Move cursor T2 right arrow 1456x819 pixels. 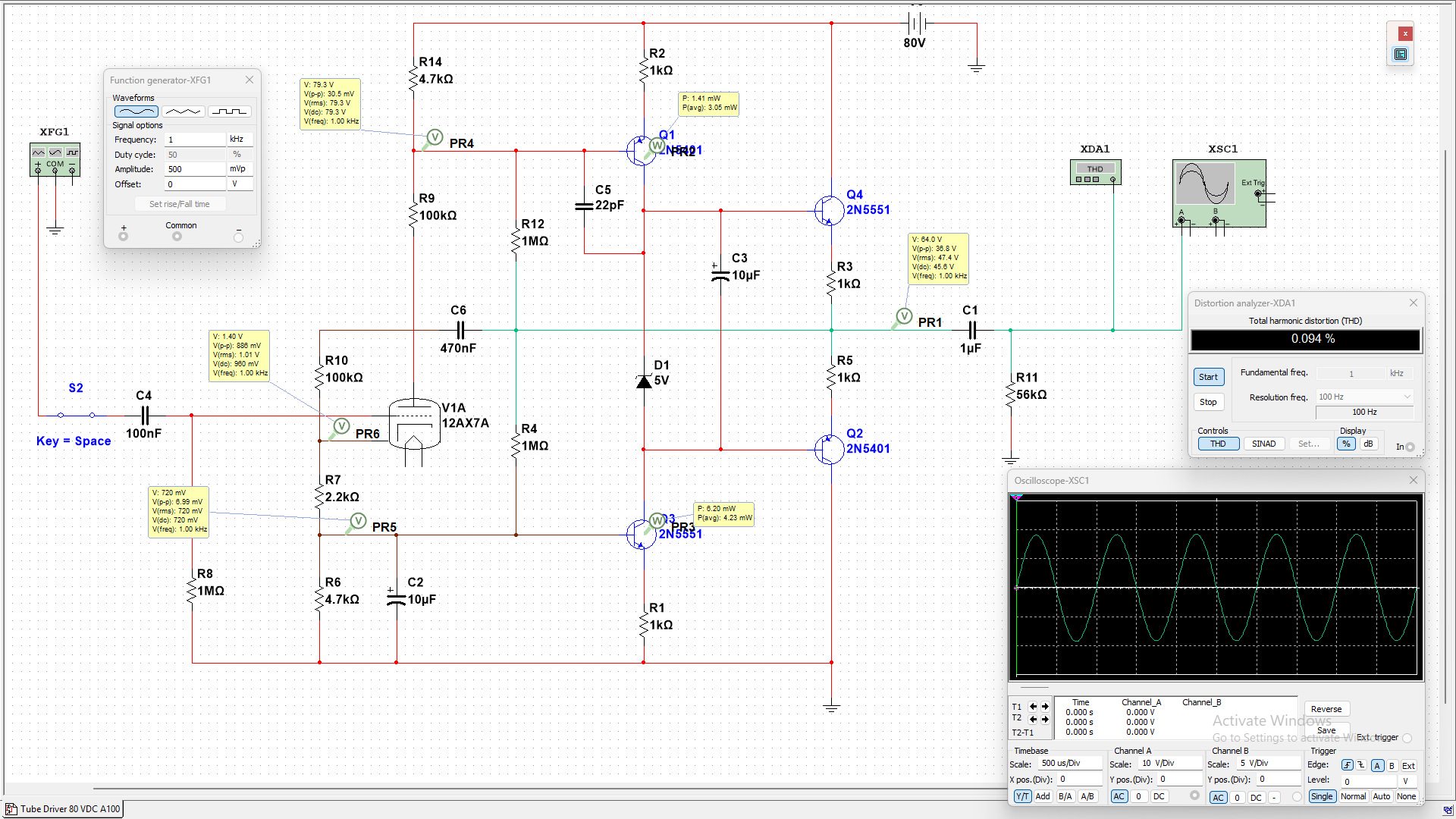coord(1045,719)
